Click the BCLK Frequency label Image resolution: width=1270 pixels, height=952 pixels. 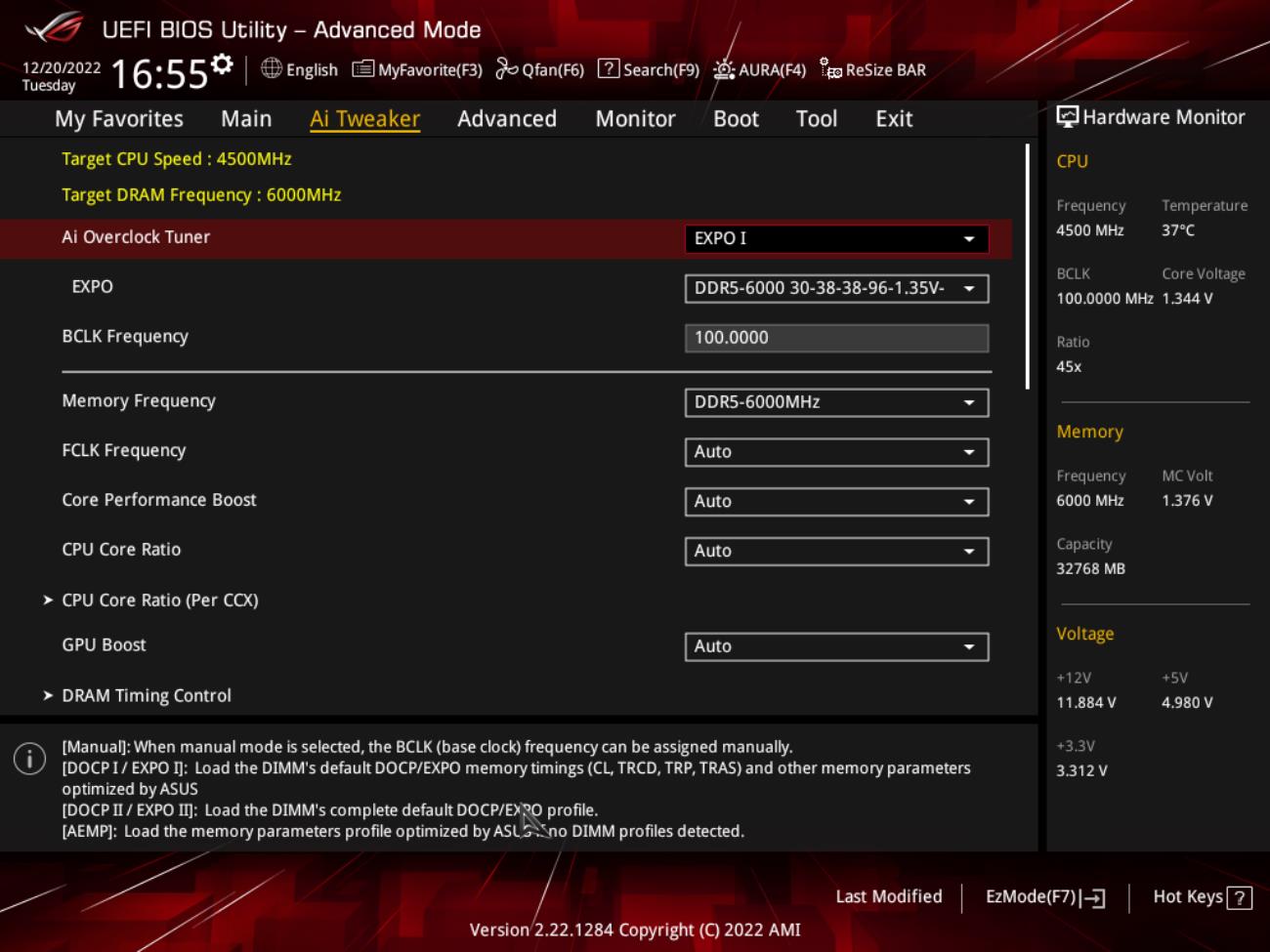(x=125, y=337)
